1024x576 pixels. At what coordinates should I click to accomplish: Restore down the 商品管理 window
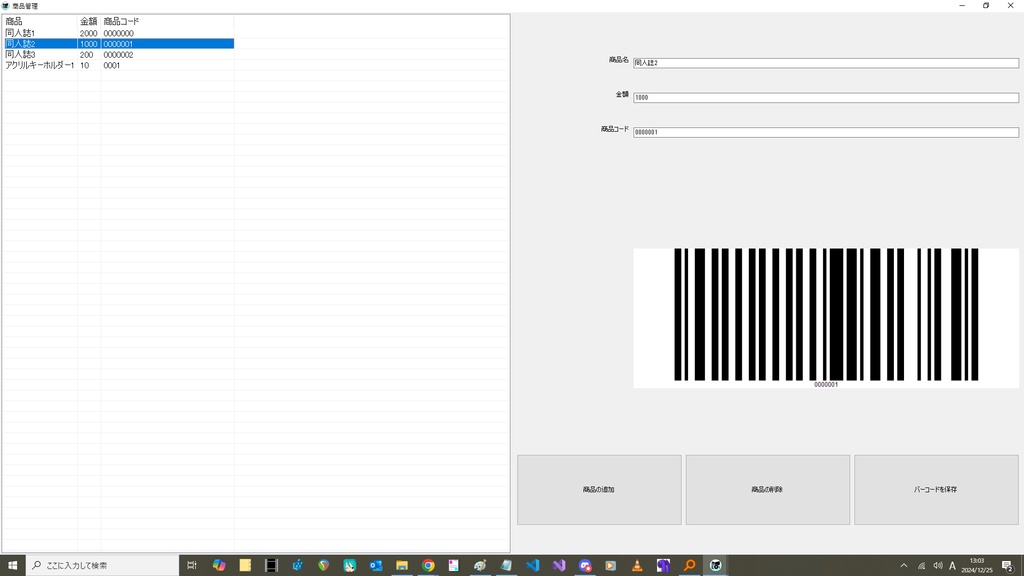coord(986,5)
